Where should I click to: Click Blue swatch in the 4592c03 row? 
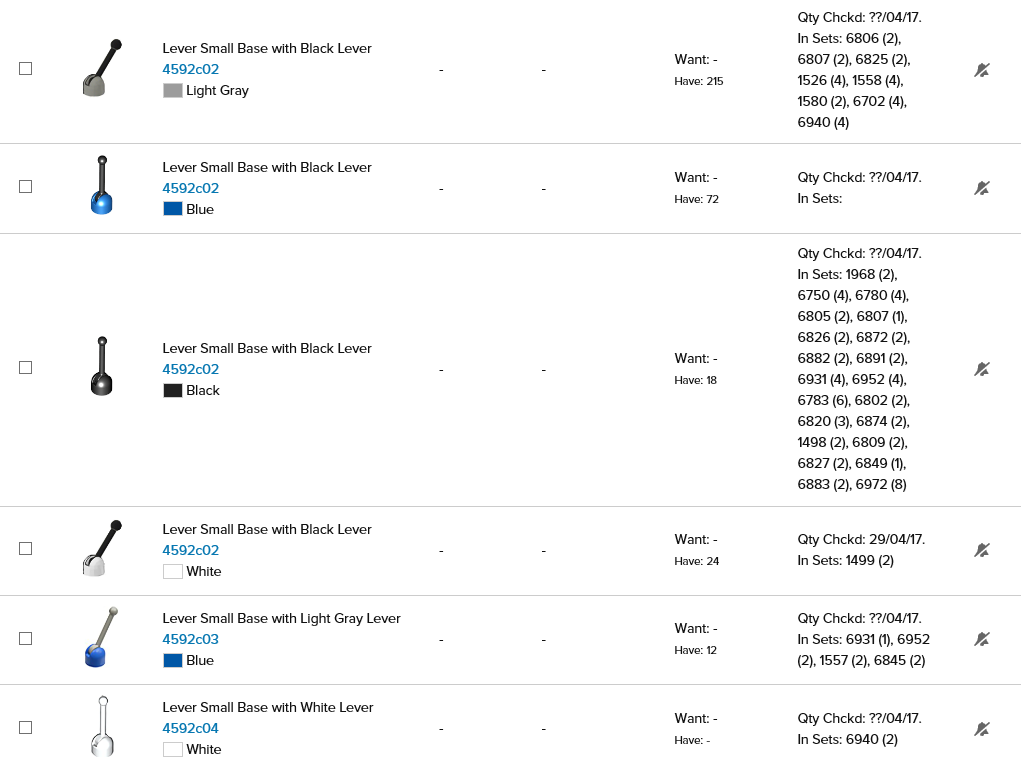click(173, 661)
